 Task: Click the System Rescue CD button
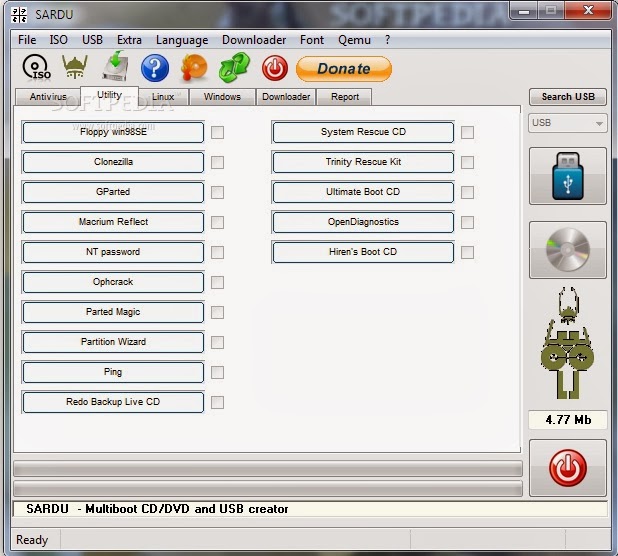(363, 132)
